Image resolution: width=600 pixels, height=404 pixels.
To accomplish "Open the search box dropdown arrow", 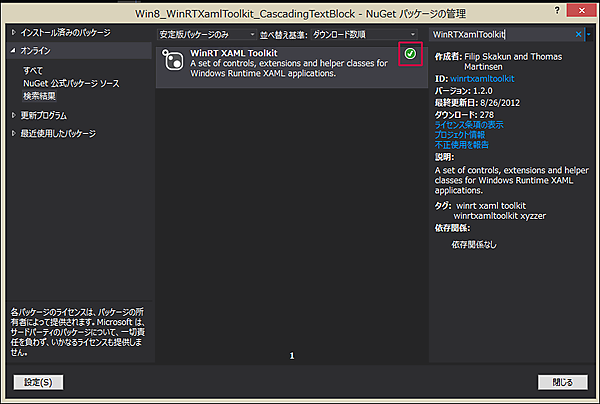I will 589,34.
